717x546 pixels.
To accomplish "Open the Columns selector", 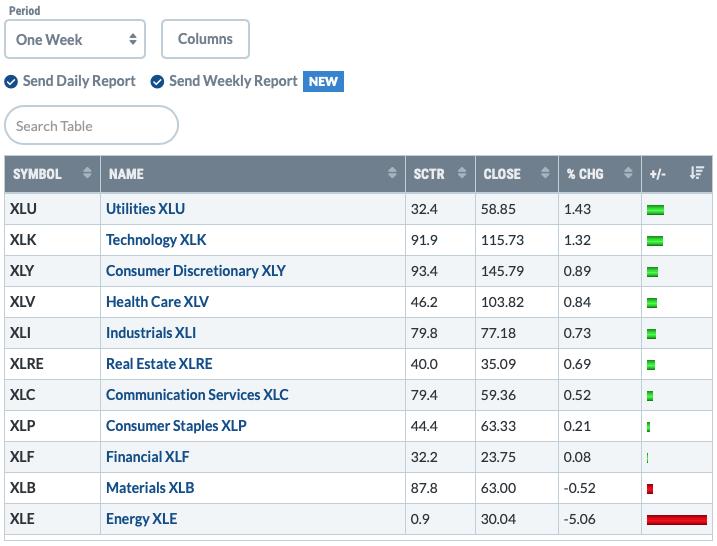I will click(x=205, y=39).
